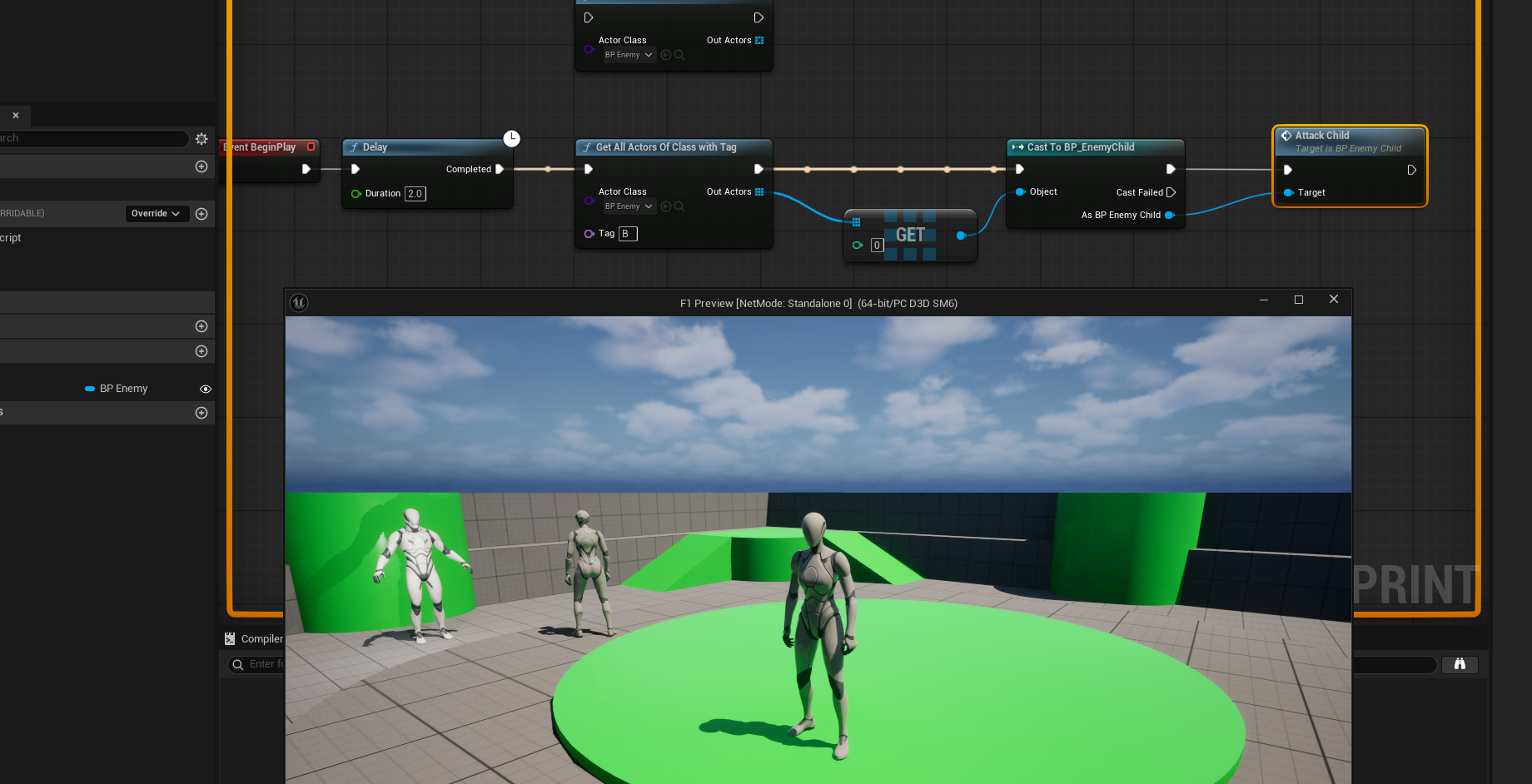Maximize the F1 Preview window
The height and width of the screenshot is (784, 1532).
(x=1299, y=300)
